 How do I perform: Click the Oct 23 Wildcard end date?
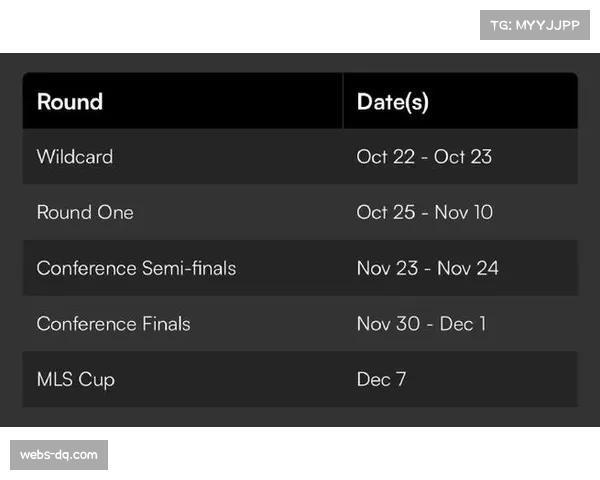pos(463,157)
